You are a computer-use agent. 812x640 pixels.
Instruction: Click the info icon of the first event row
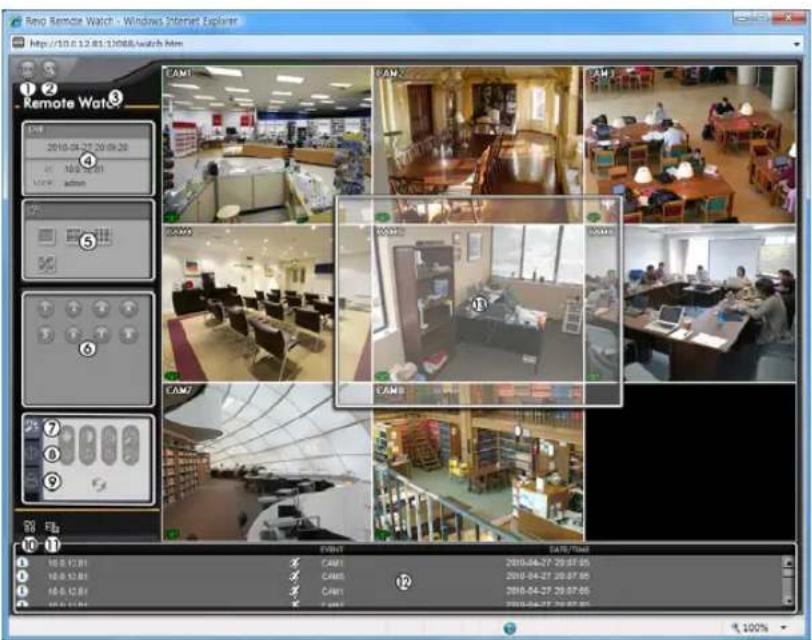pos(22,562)
